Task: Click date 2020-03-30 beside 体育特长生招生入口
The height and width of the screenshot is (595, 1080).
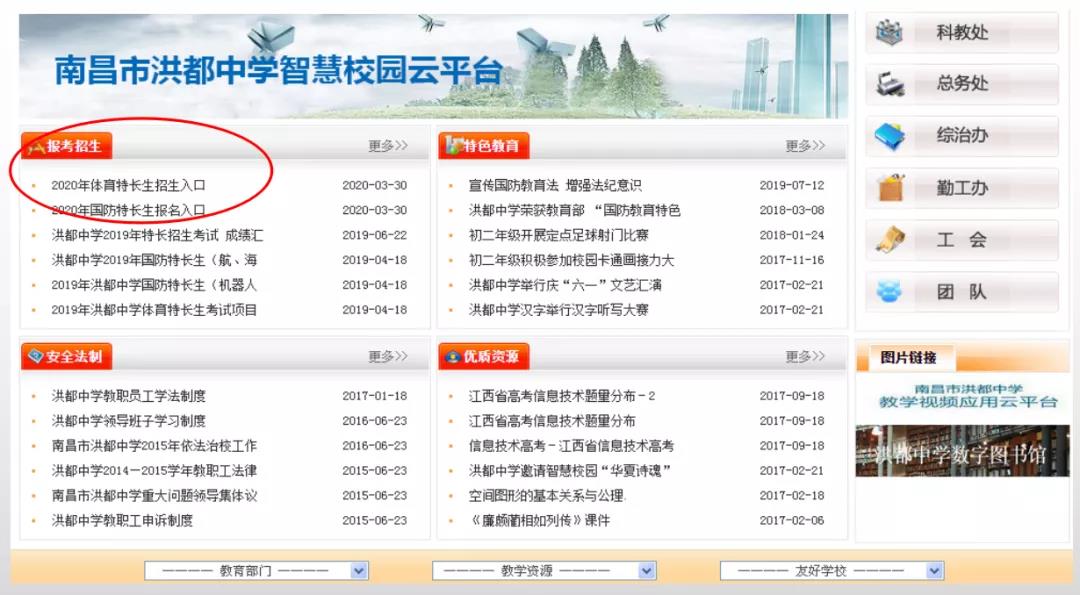Action: tap(375, 185)
